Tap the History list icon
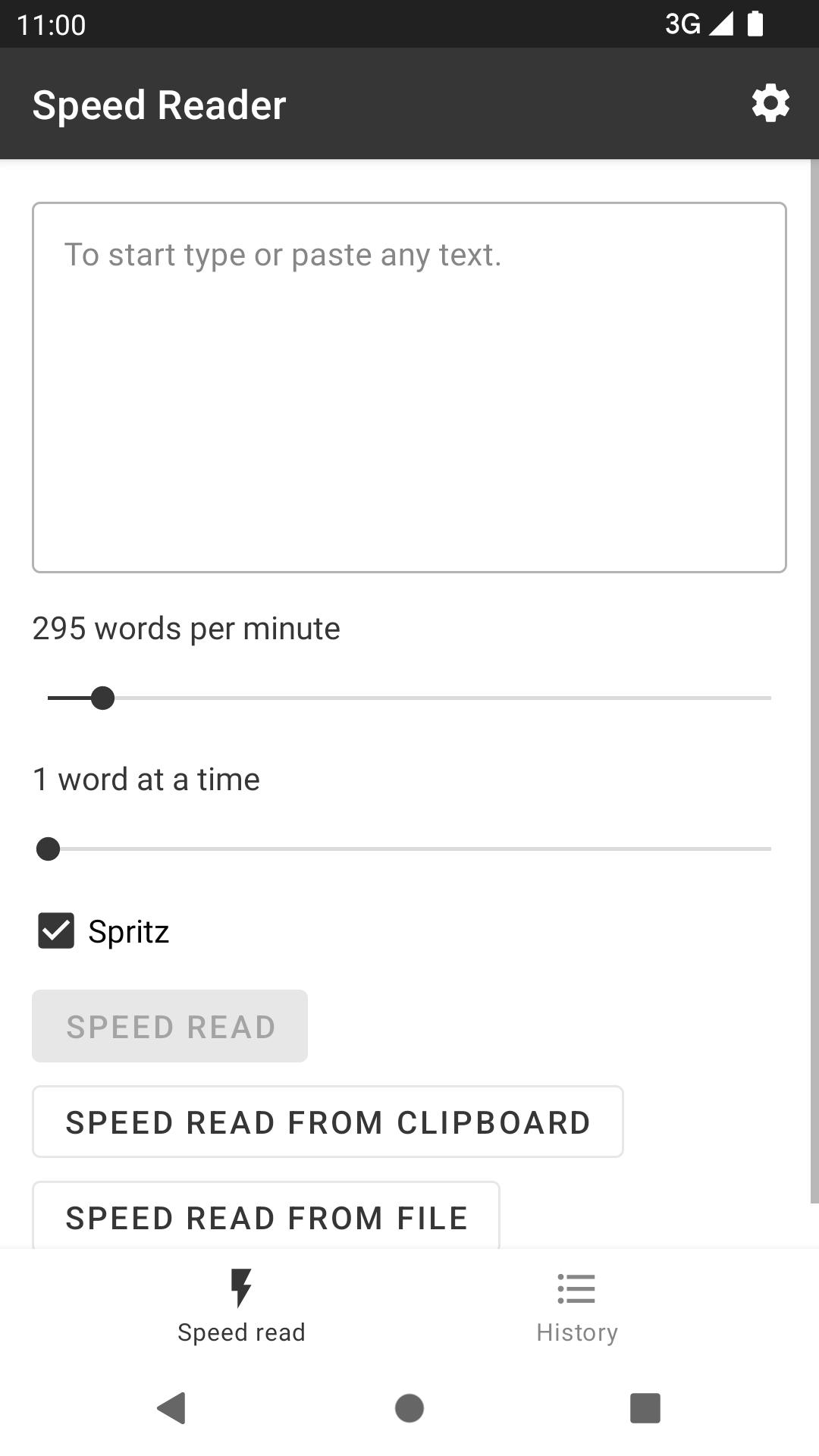819x1456 pixels. (x=576, y=1288)
